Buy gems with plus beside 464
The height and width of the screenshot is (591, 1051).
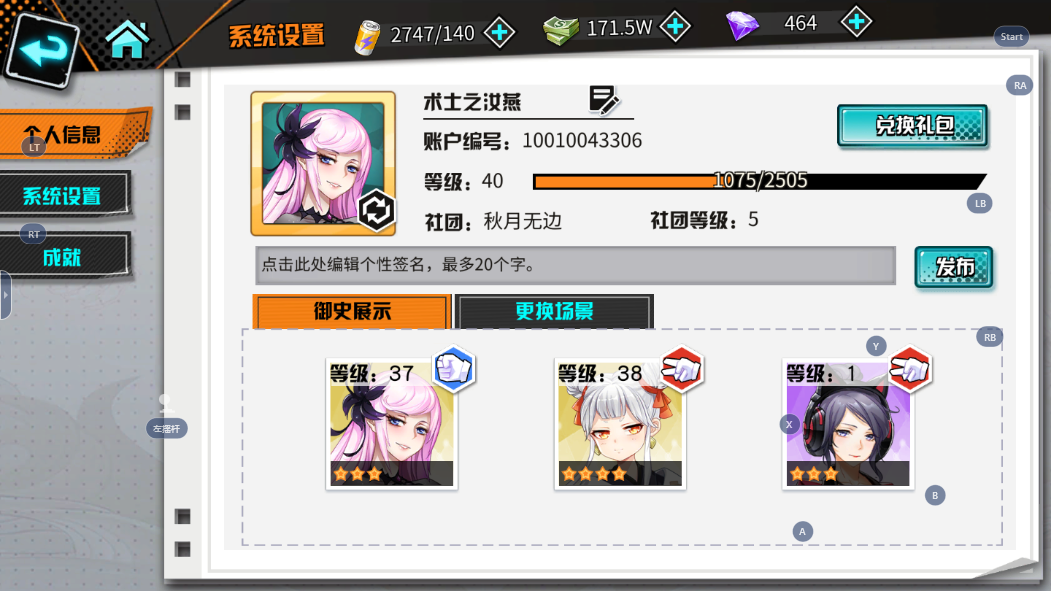coord(857,22)
